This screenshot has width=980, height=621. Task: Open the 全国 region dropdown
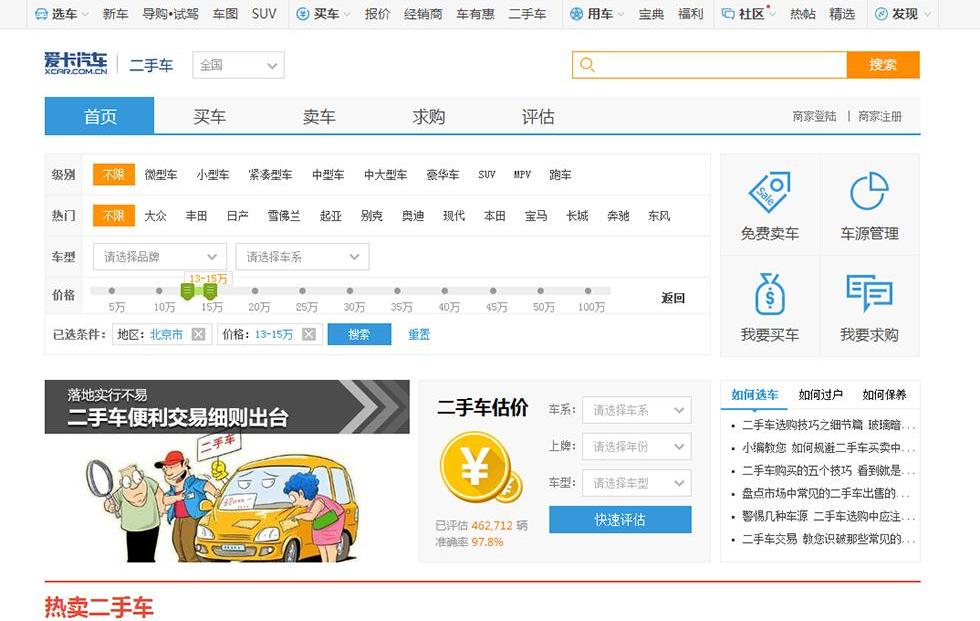pos(238,66)
